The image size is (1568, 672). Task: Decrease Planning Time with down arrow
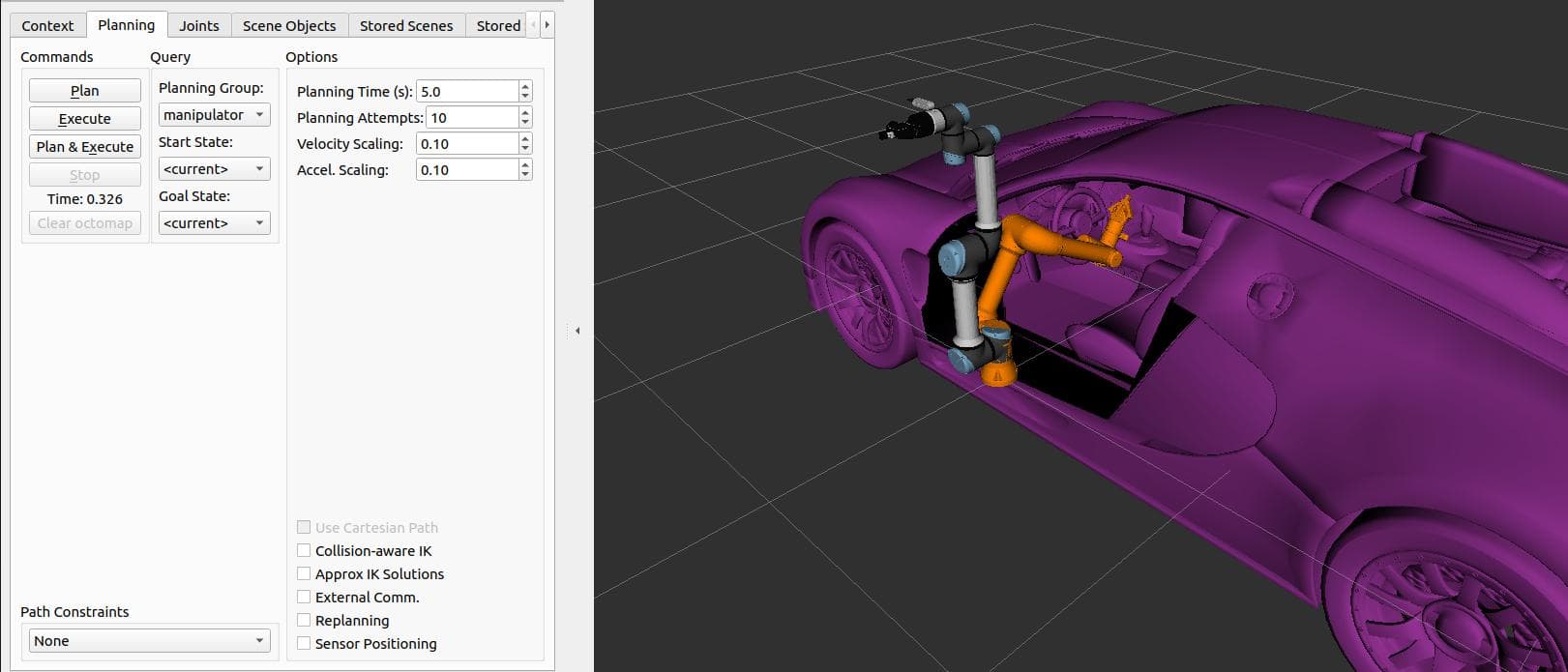pyautogui.click(x=525, y=97)
